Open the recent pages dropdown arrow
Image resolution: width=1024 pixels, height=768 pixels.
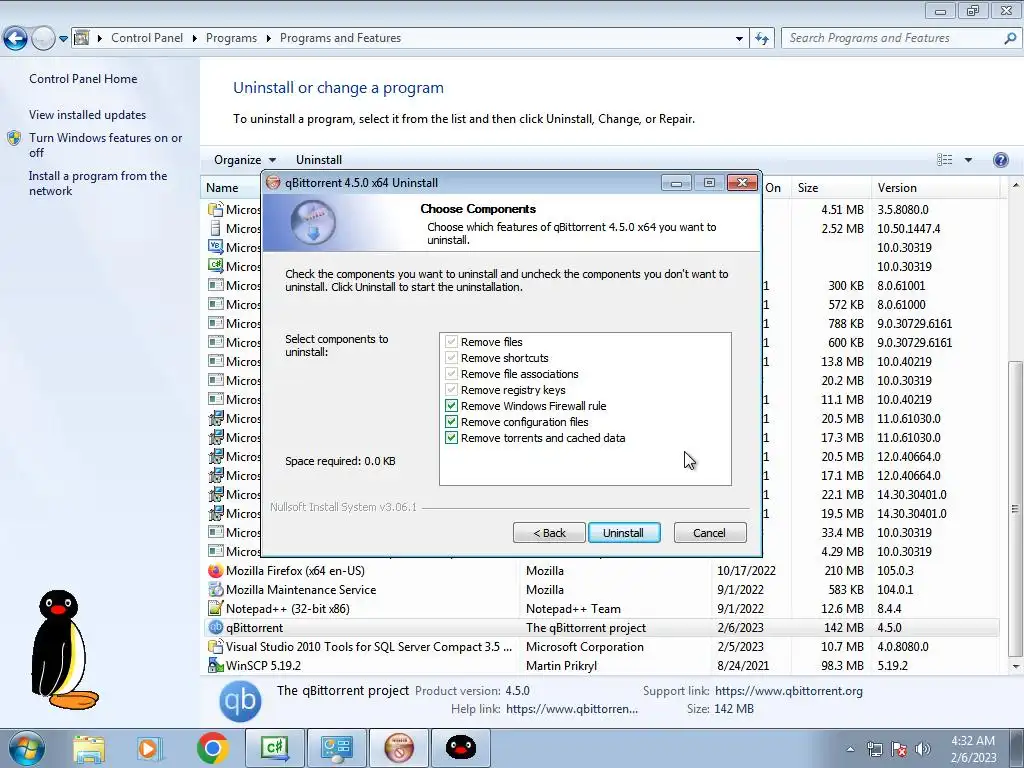pyautogui.click(x=63, y=39)
